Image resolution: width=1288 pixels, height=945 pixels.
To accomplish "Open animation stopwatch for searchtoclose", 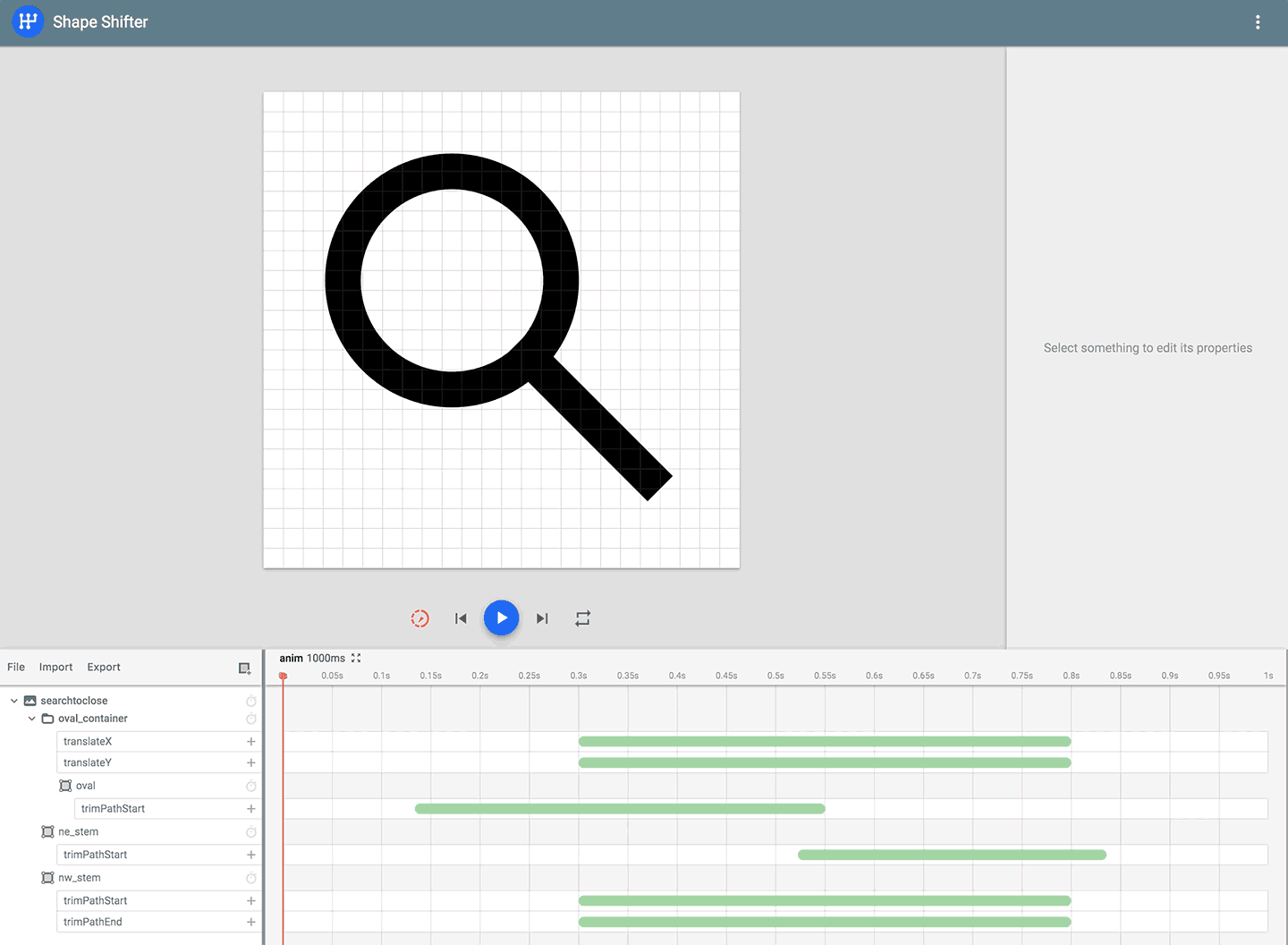I will click(251, 701).
